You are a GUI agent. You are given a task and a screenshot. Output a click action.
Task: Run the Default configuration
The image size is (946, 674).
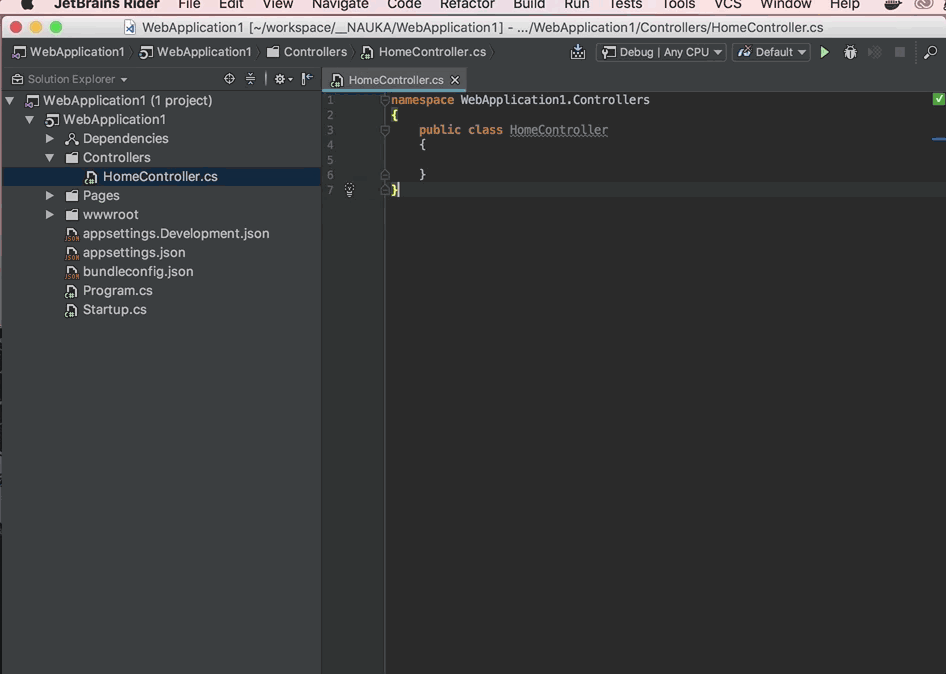[824, 52]
